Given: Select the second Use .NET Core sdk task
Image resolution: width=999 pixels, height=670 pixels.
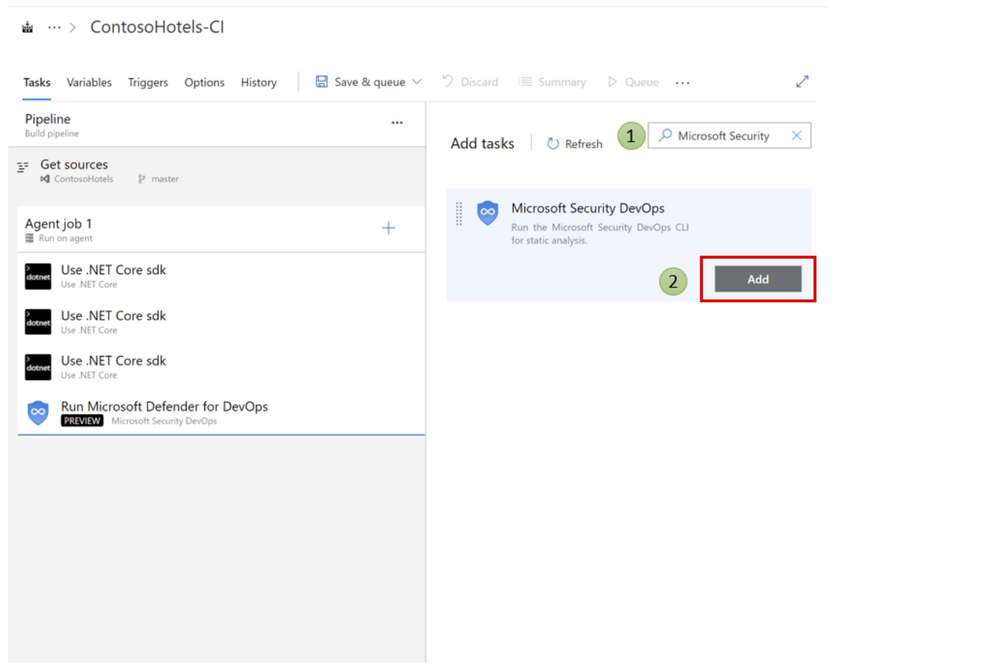Looking at the screenshot, I should coord(221,322).
